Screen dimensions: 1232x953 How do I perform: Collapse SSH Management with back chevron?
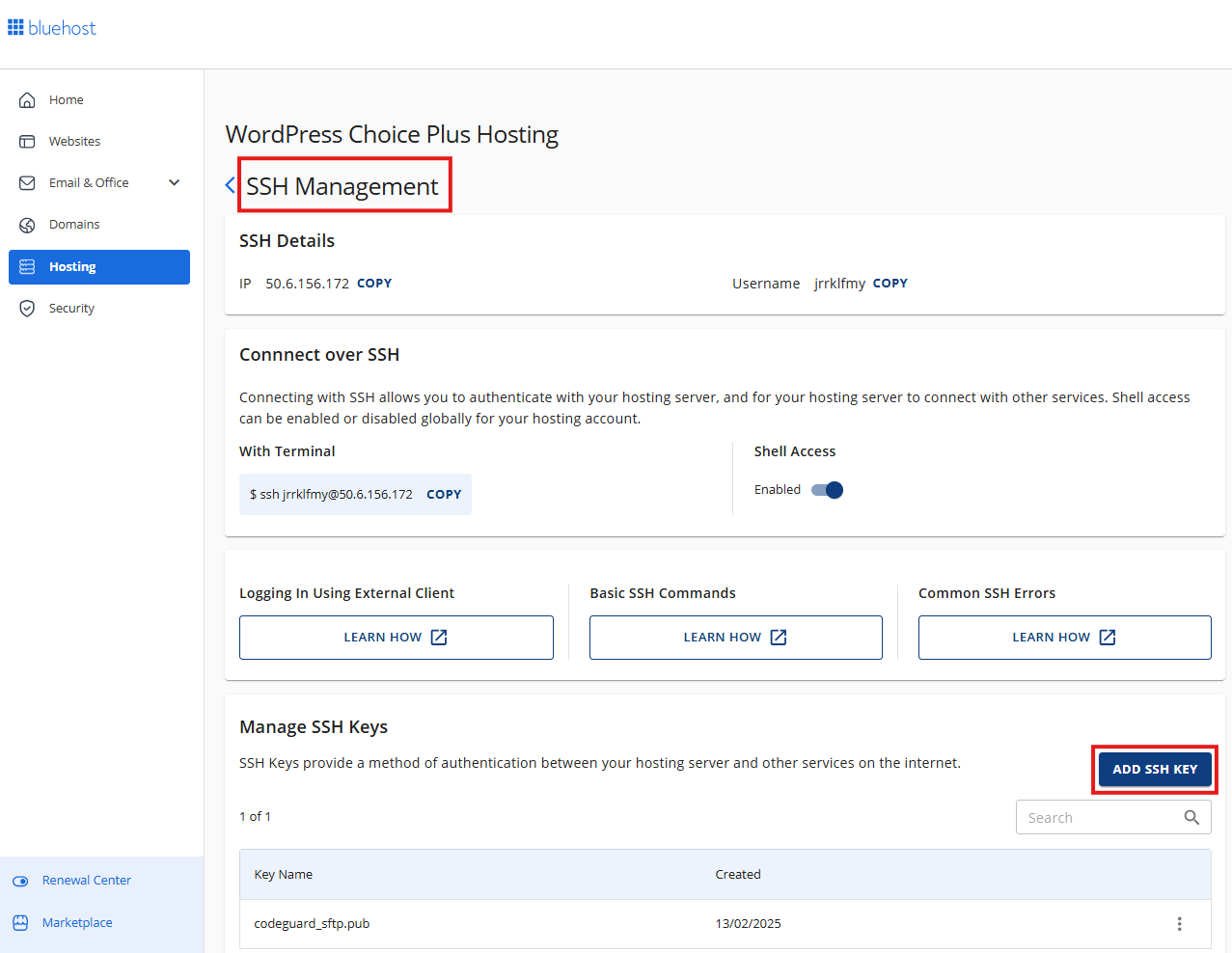click(229, 184)
